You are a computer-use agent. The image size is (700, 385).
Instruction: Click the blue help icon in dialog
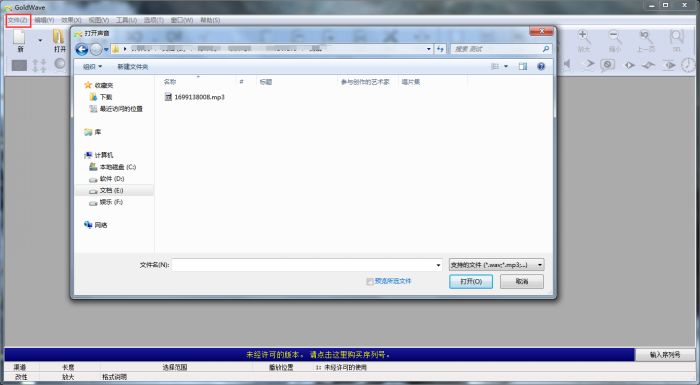(541, 67)
